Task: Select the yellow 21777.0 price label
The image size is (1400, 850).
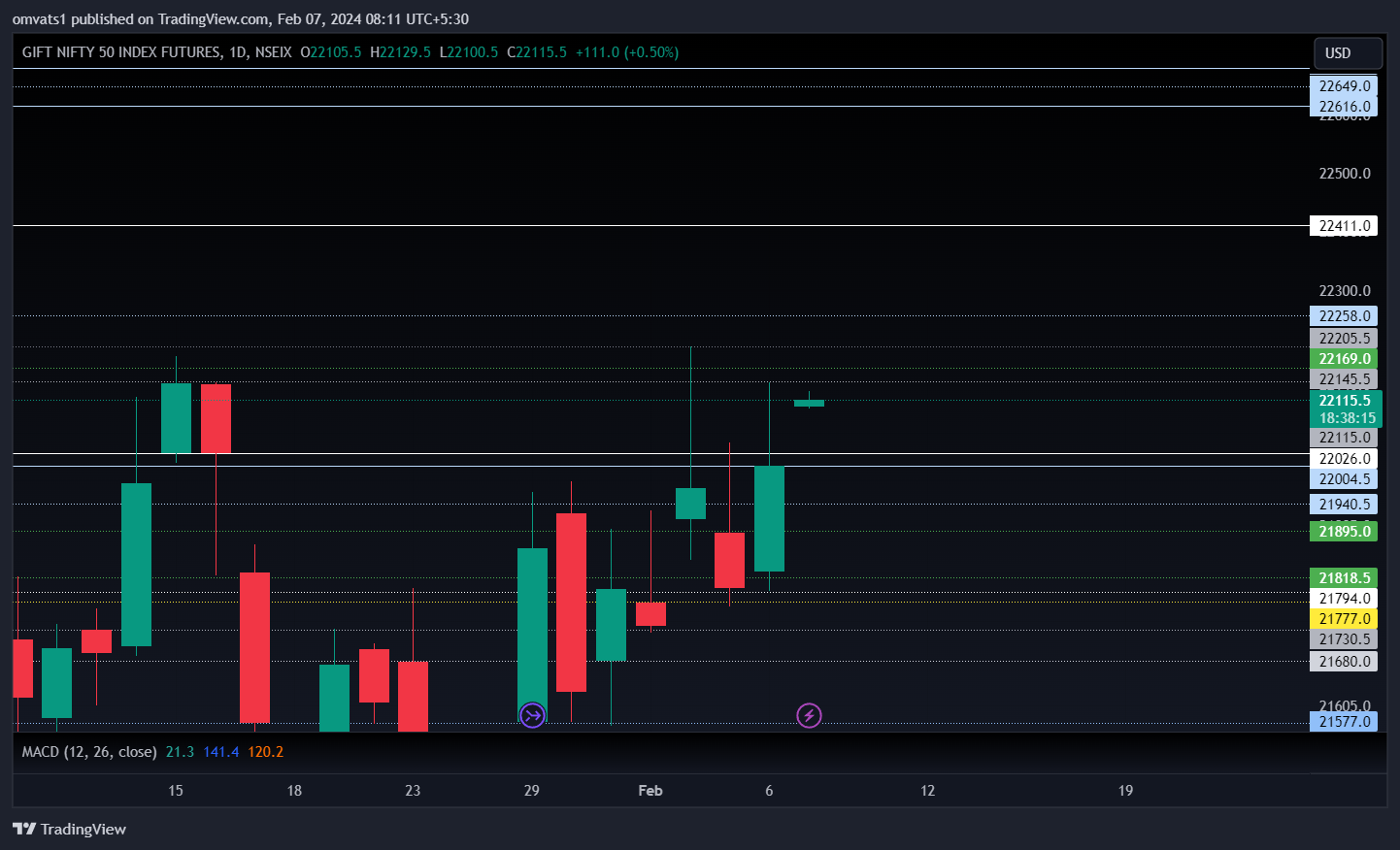Action: pyautogui.click(x=1344, y=619)
